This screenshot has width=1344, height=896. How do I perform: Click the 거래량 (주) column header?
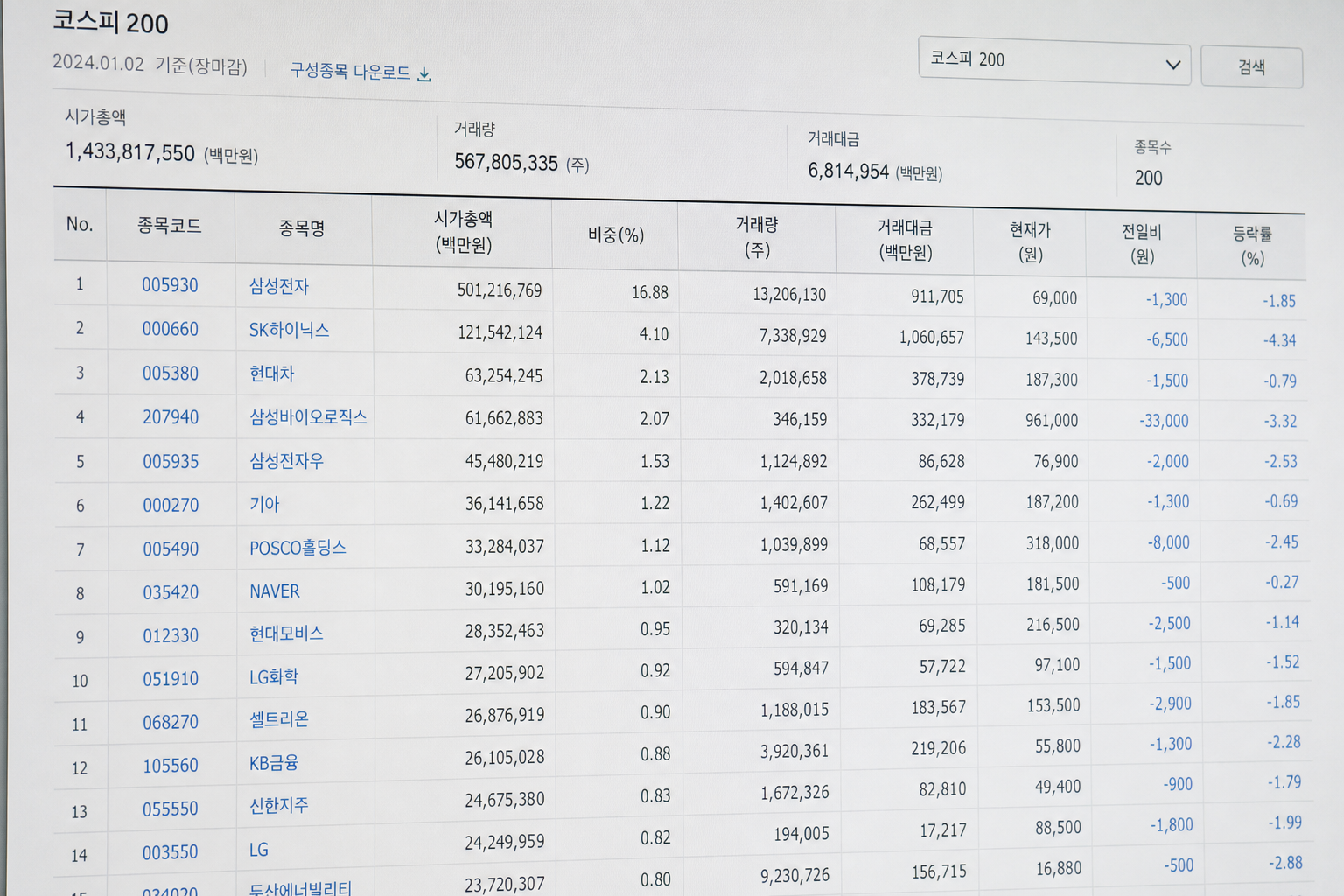[757, 237]
